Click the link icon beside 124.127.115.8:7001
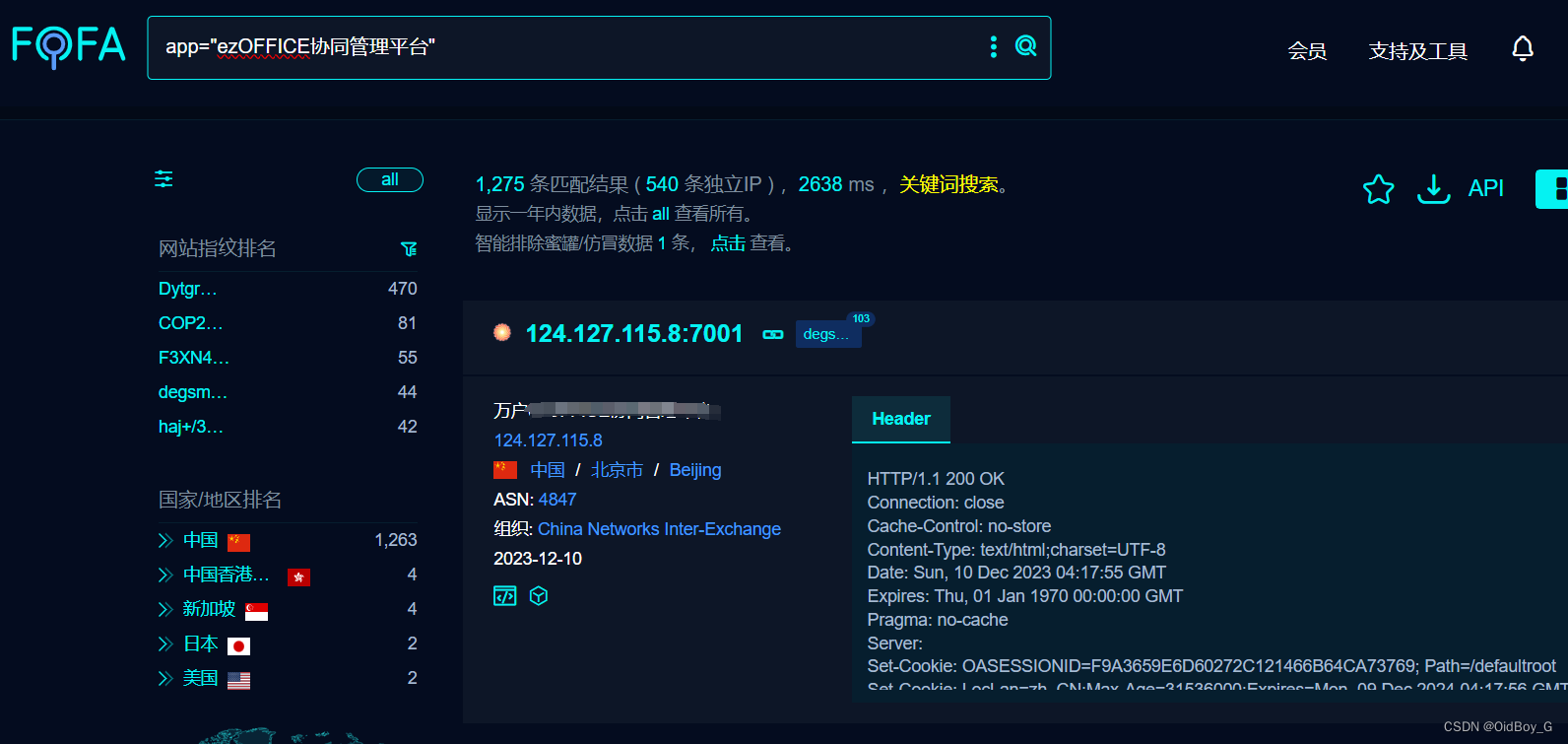Image resolution: width=1568 pixels, height=744 pixels. click(773, 335)
